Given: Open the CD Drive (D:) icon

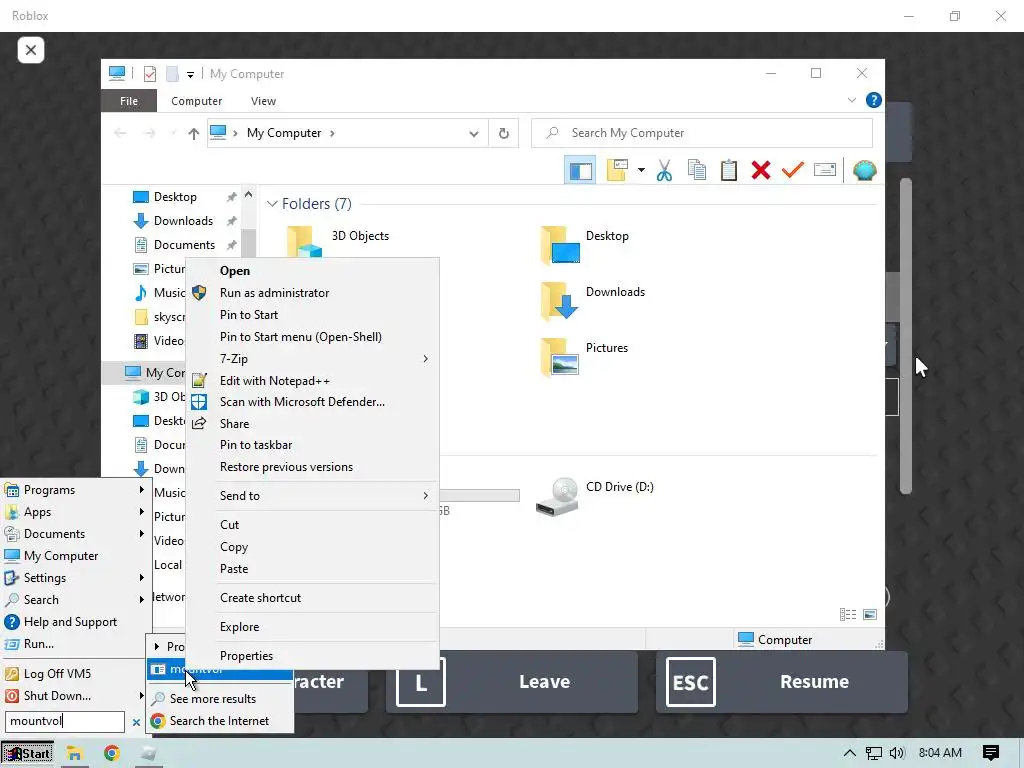Looking at the screenshot, I should (557, 496).
